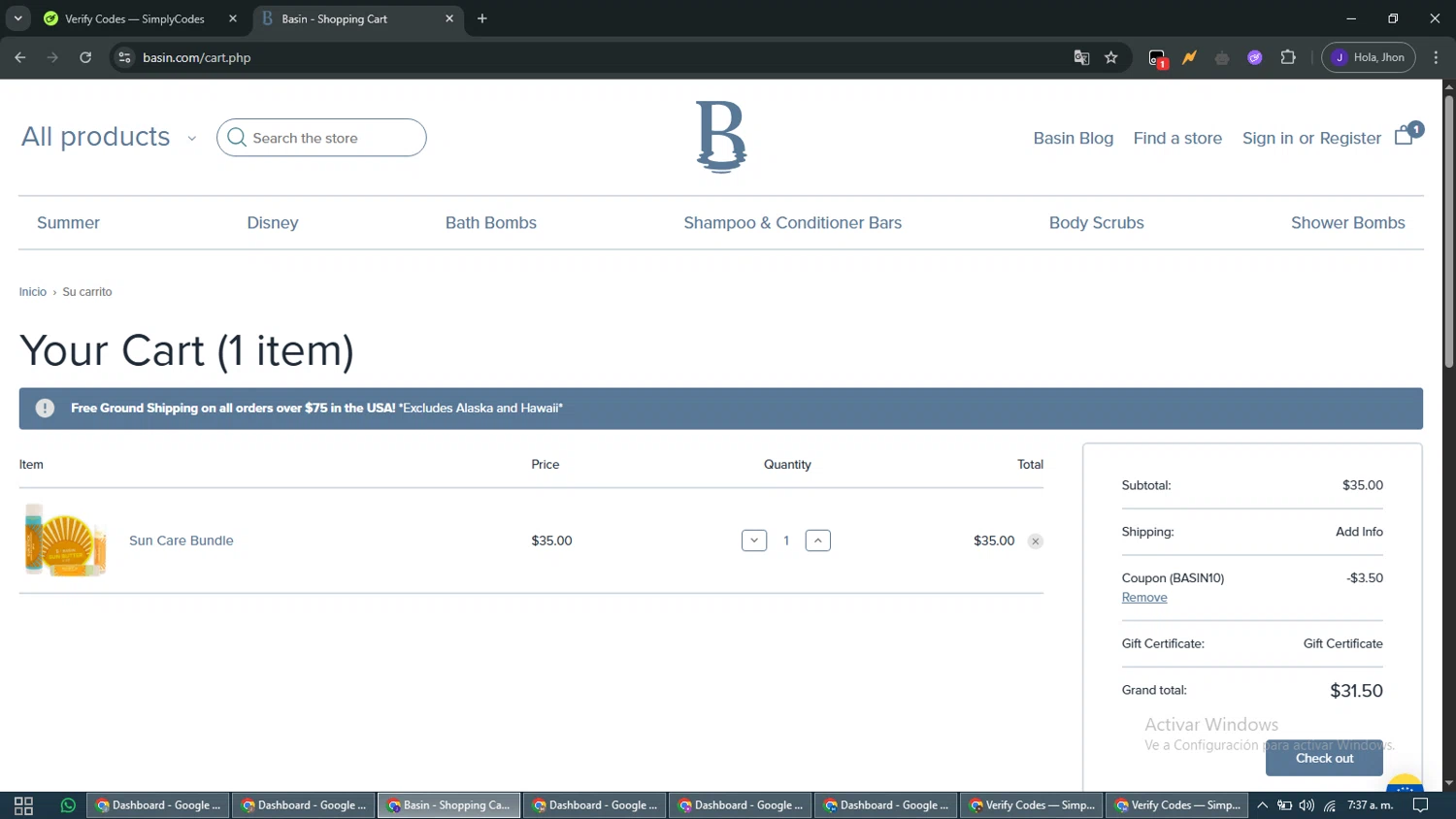Click the browser back arrow
The width and height of the screenshot is (1456, 819).
[20, 57]
